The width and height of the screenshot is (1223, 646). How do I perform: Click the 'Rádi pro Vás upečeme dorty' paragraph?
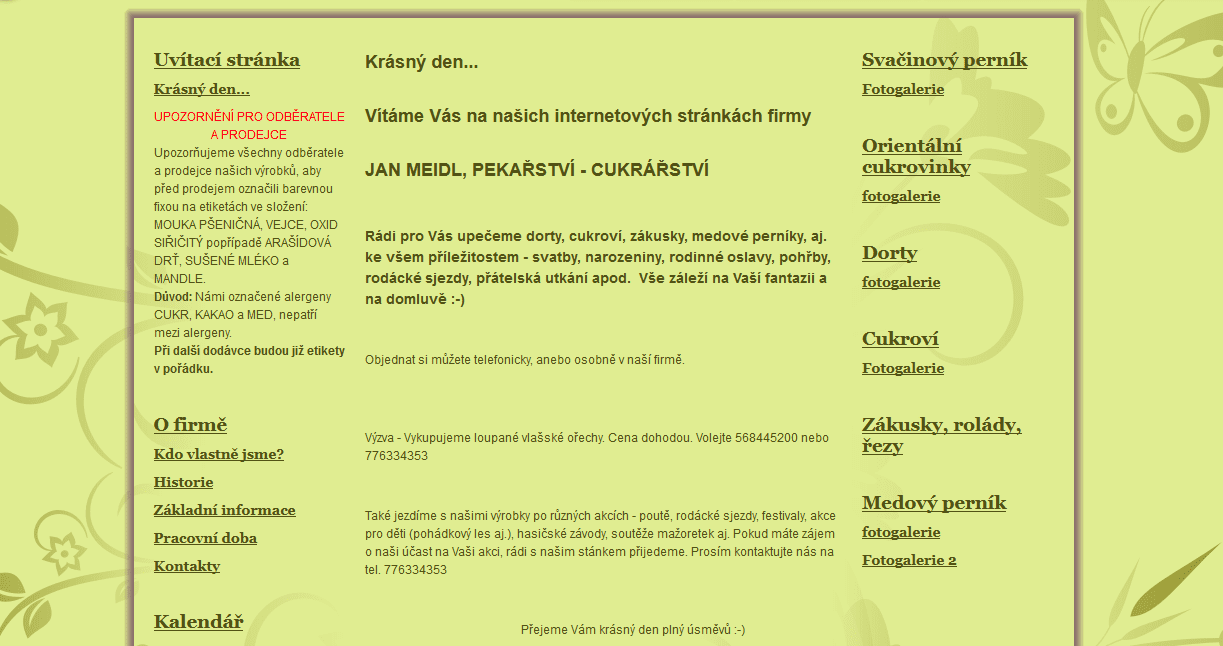597,268
